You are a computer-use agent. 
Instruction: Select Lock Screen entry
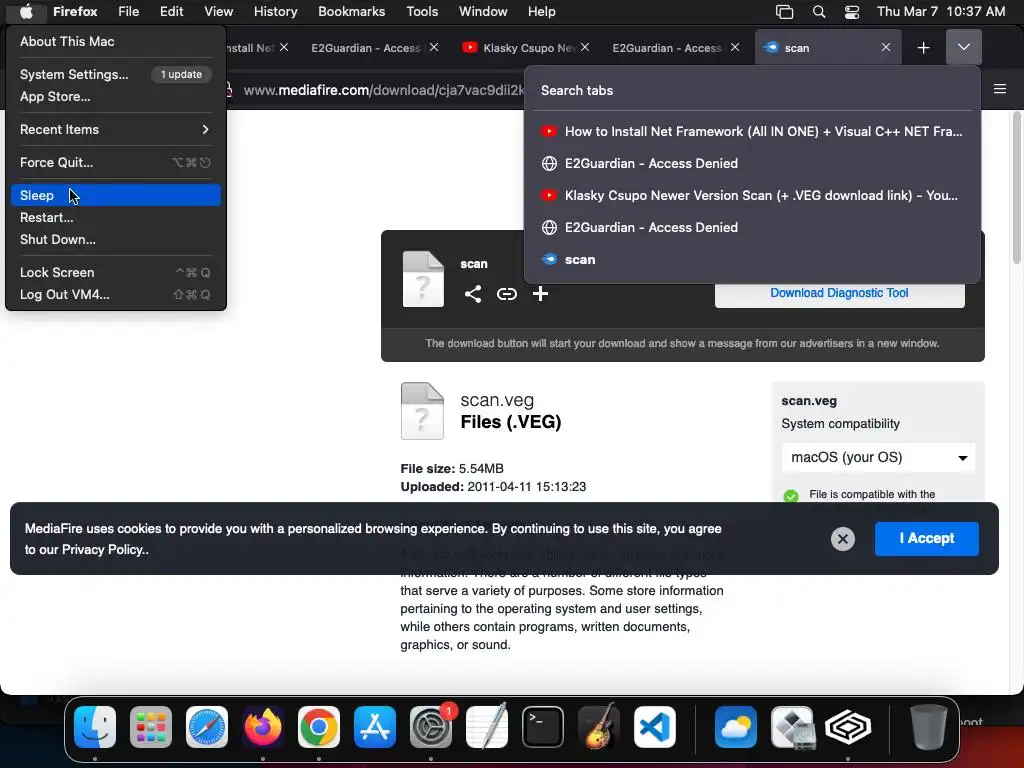tap(116, 272)
